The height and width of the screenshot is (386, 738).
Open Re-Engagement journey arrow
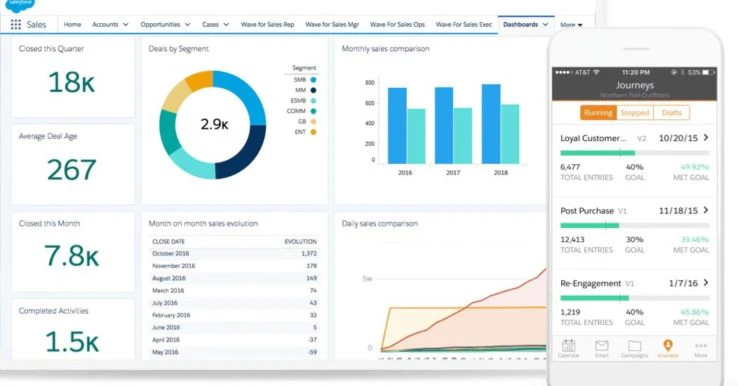pos(706,282)
